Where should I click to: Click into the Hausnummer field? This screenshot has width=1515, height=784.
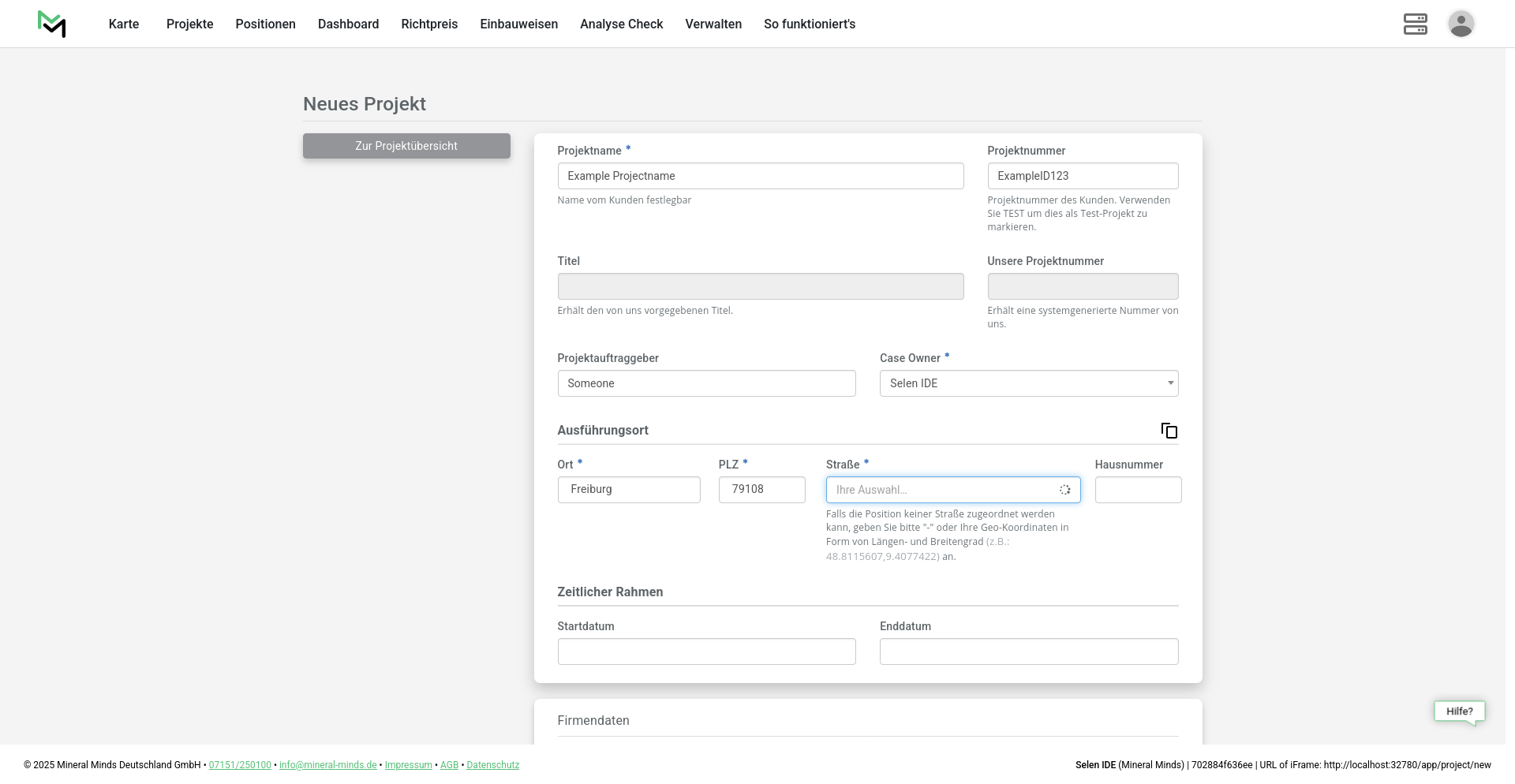click(1138, 490)
